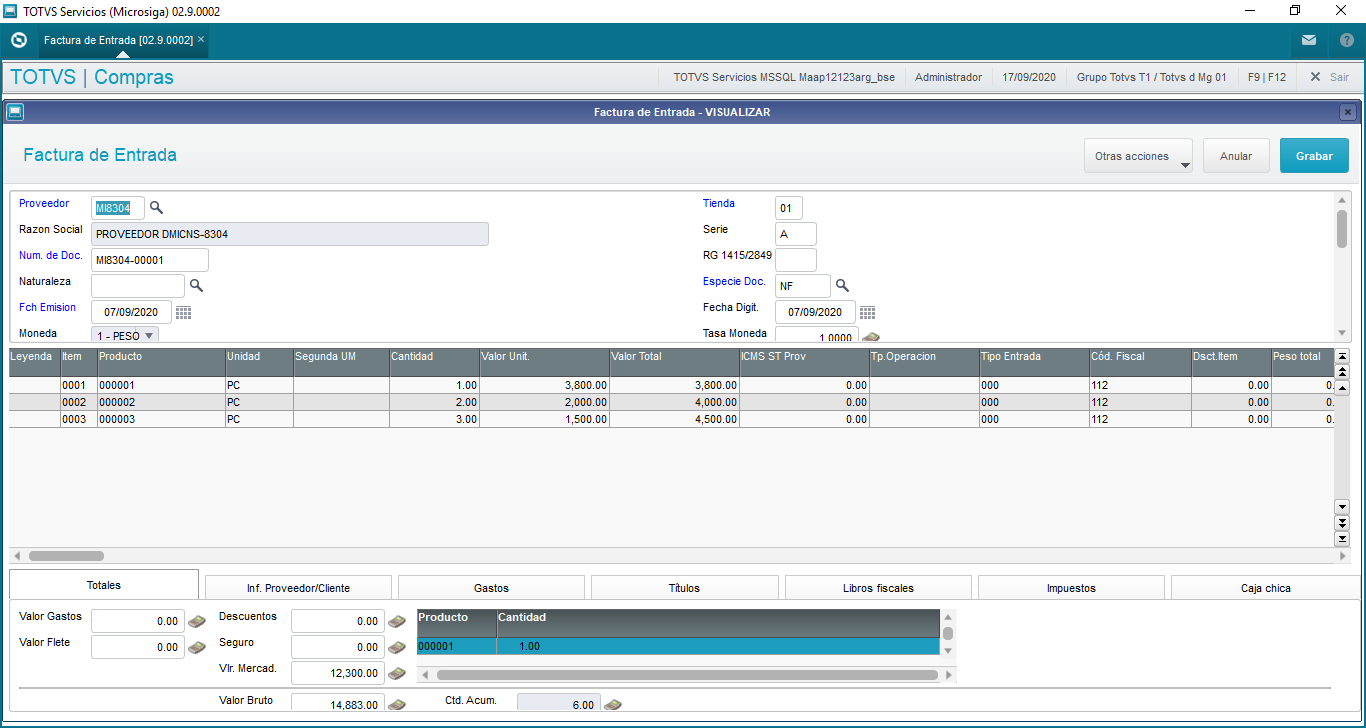Viewport: 1366px width, 728px height.
Task: Click the Num. de Doc. field
Action: coord(150,260)
